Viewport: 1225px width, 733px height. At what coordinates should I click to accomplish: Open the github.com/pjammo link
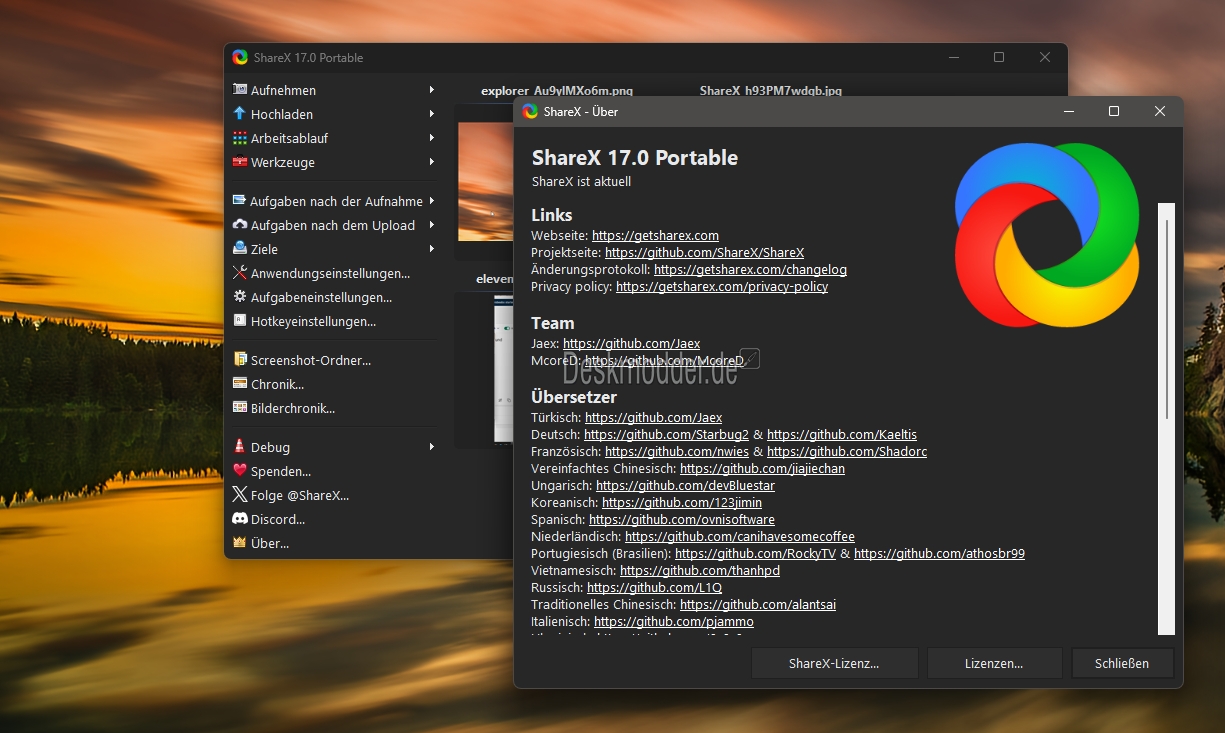(x=674, y=622)
